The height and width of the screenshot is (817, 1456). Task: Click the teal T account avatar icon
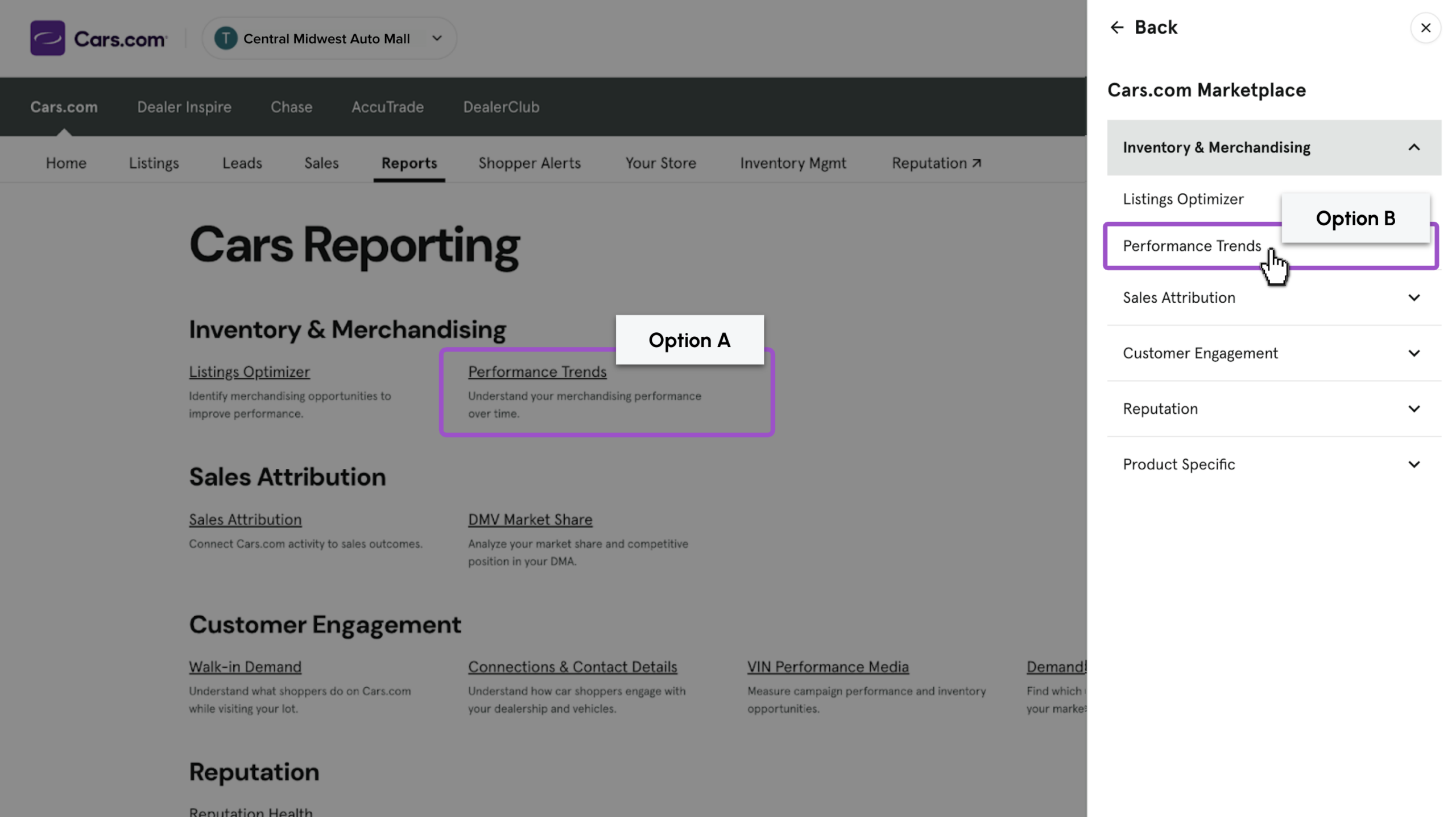tap(226, 38)
